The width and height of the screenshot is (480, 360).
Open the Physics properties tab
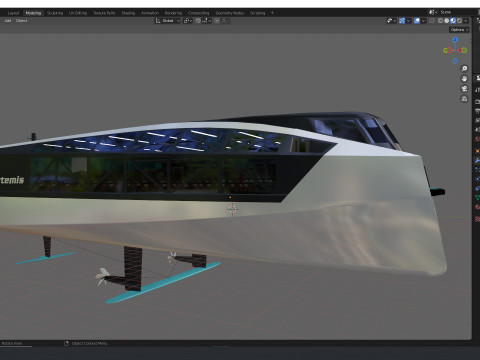pos(477,179)
